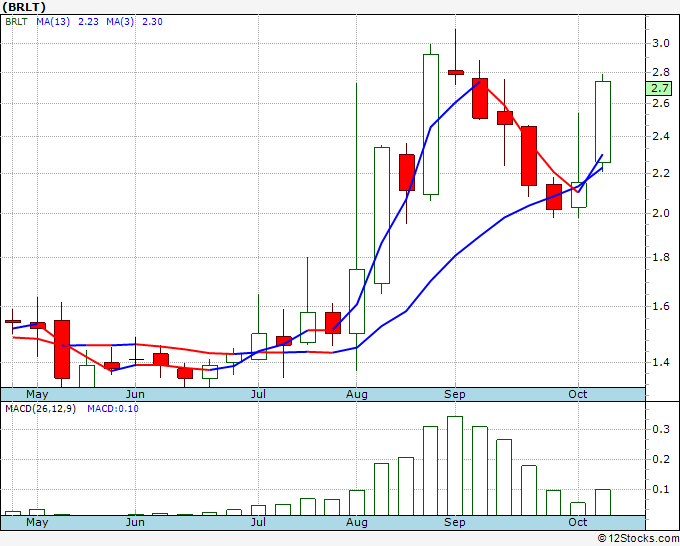This screenshot has height=546, width=680.
Task: Click the last green candlestick in October
Action: pyautogui.click(x=603, y=120)
